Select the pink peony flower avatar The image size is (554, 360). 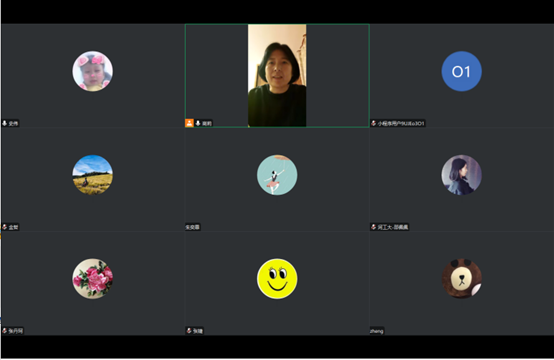[93, 279]
